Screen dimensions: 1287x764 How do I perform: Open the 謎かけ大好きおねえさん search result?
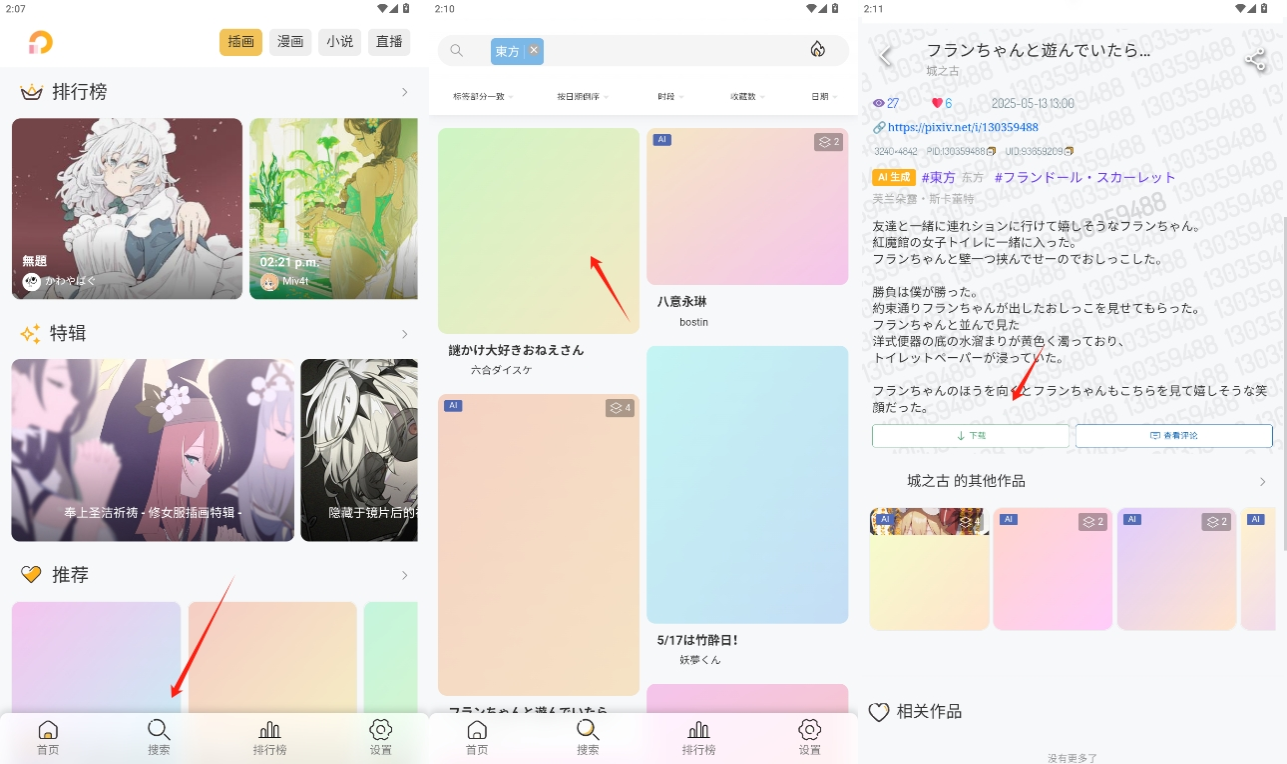click(538, 230)
